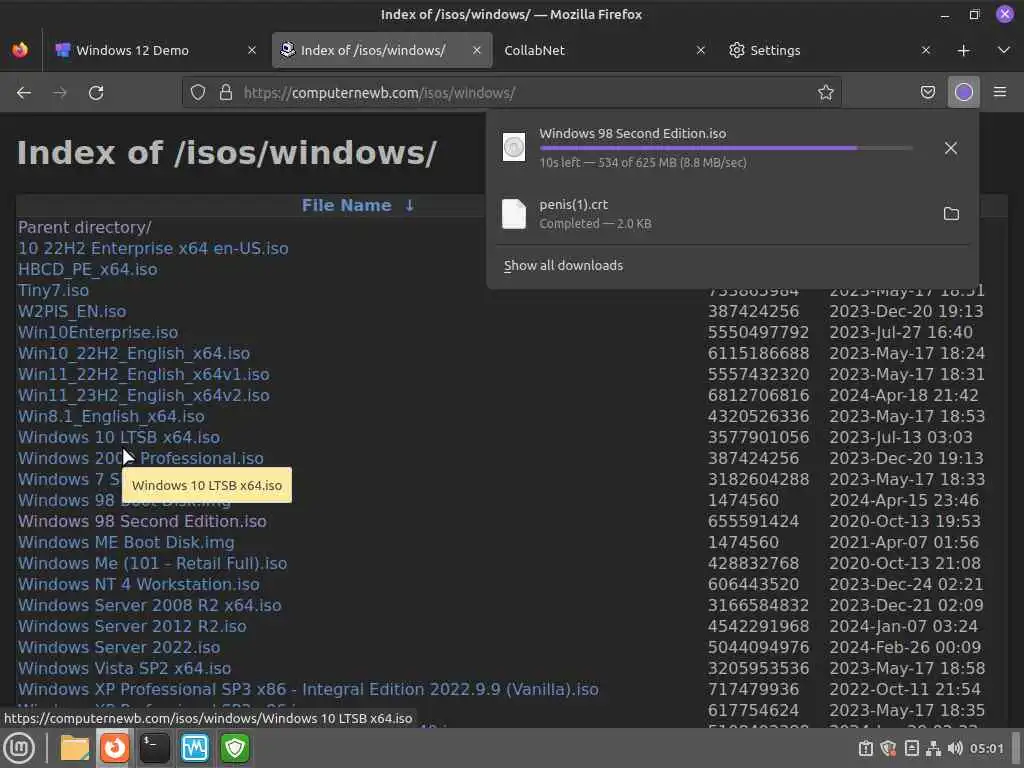
Task: Go back to the previous page
Action: coord(24,93)
